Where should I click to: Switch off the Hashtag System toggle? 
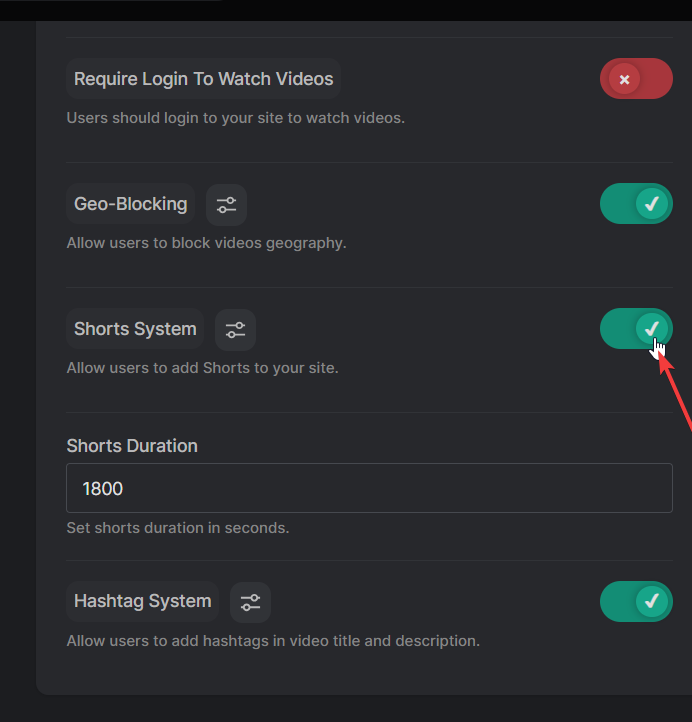click(x=636, y=602)
